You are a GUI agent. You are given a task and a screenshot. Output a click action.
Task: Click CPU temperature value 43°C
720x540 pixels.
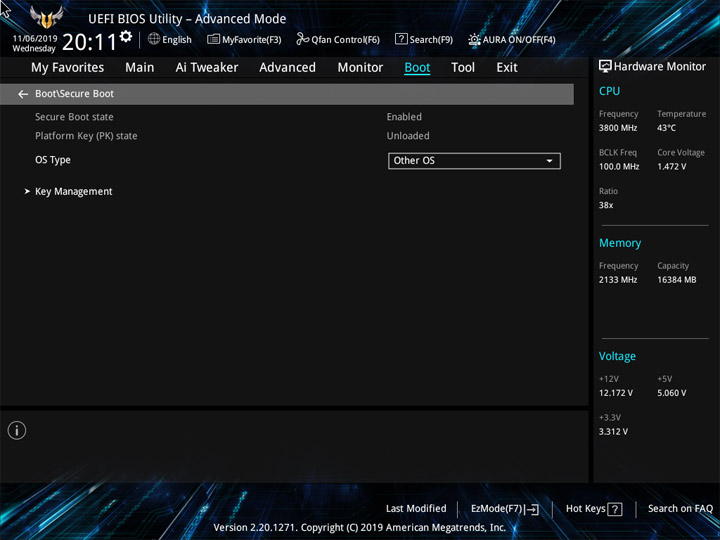666,128
